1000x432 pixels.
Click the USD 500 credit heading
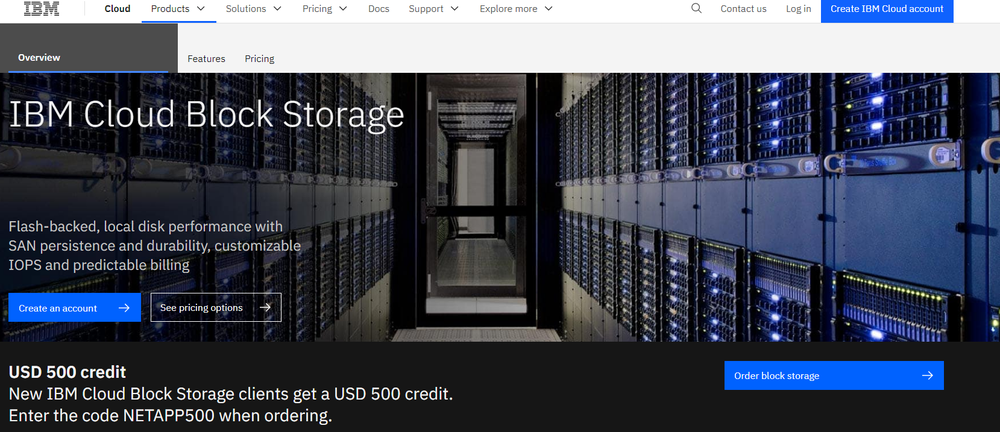[68, 372]
